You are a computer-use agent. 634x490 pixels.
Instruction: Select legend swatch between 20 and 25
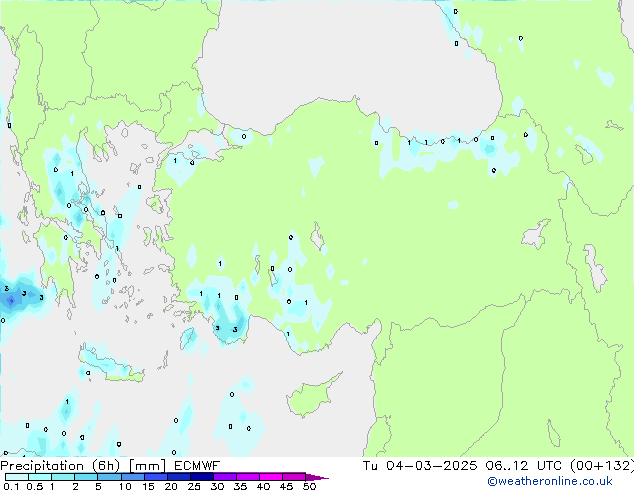[x=180, y=477]
